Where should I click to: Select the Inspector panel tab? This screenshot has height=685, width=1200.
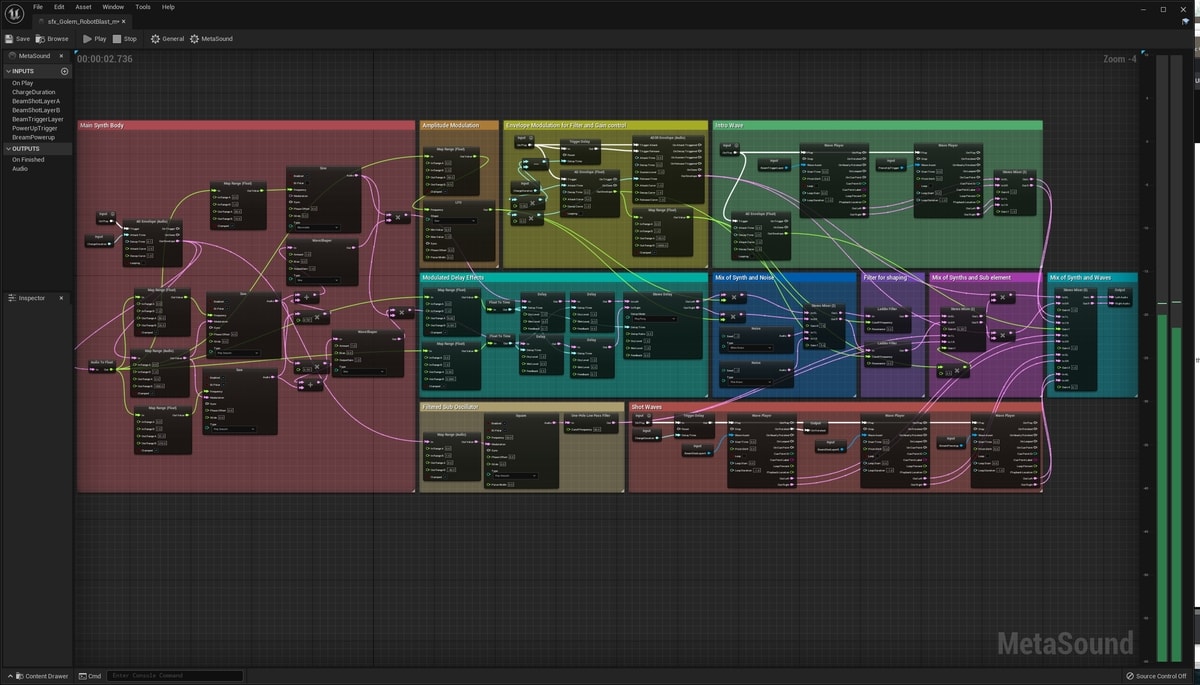pyautogui.click(x=33, y=298)
